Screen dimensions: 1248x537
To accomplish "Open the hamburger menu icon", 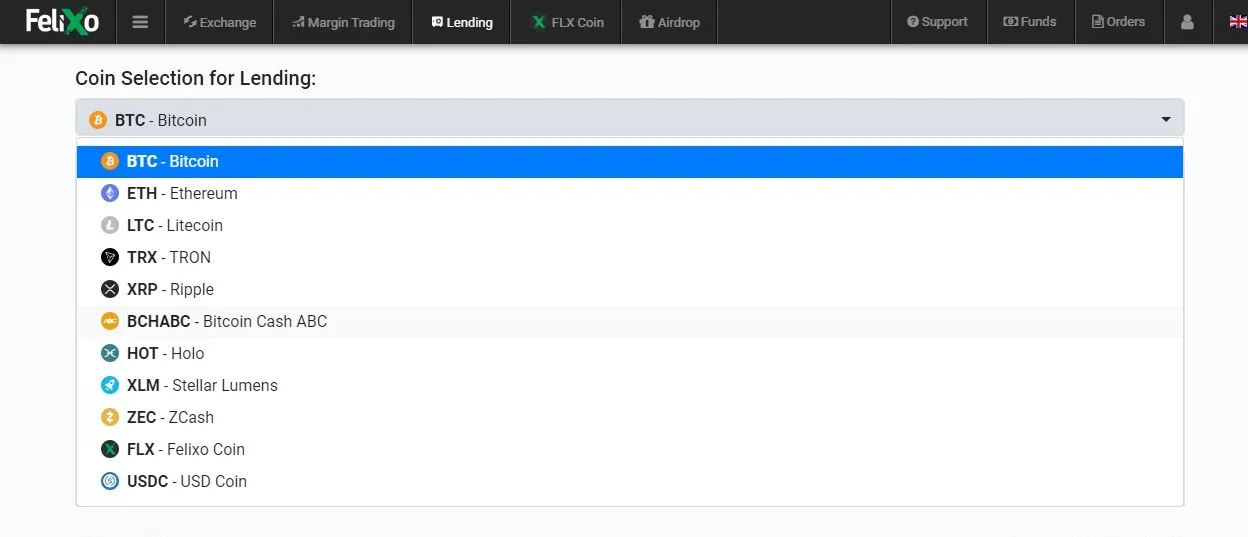I will pos(140,22).
